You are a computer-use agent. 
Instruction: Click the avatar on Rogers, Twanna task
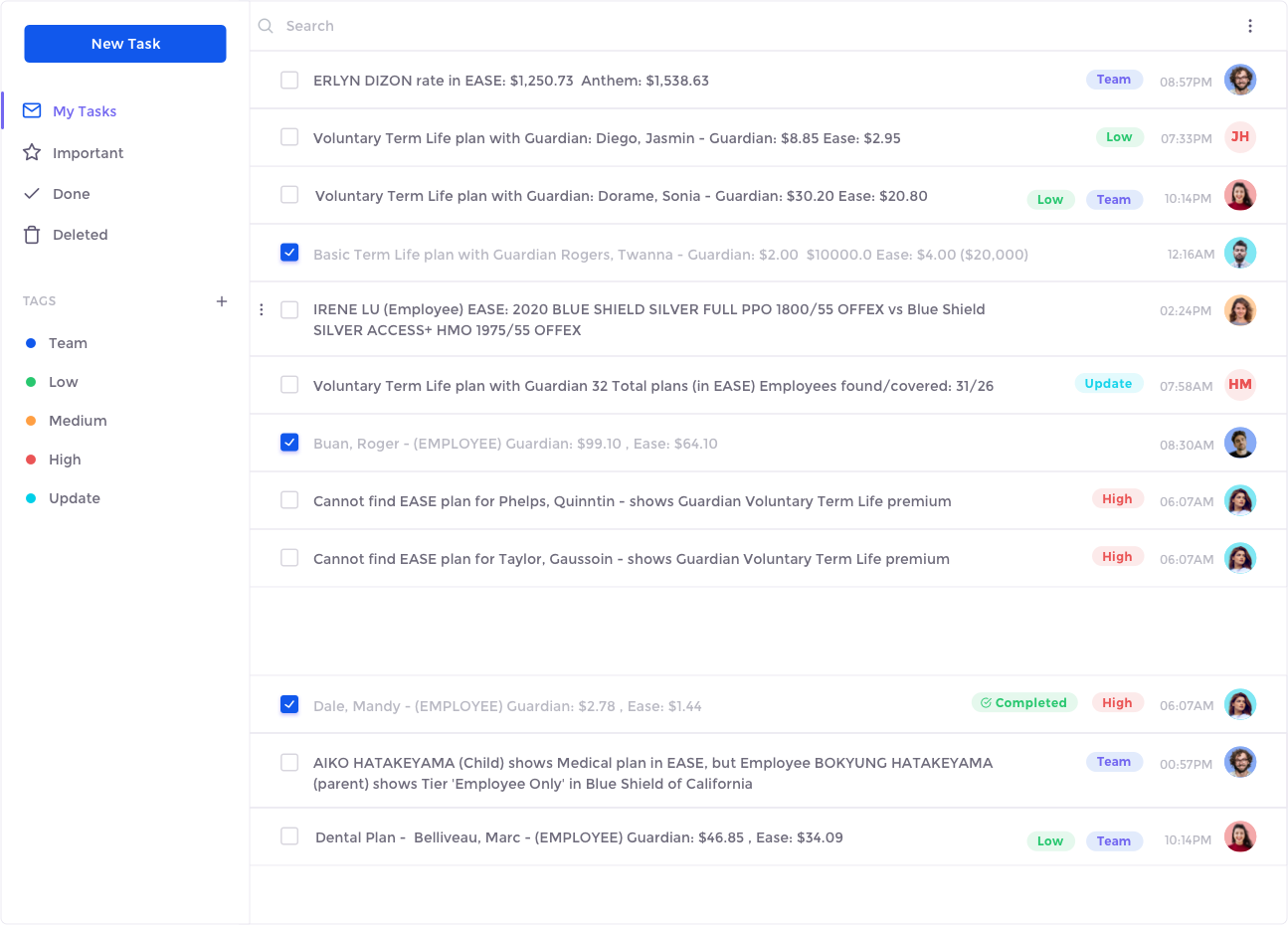pyautogui.click(x=1240, y=253)
